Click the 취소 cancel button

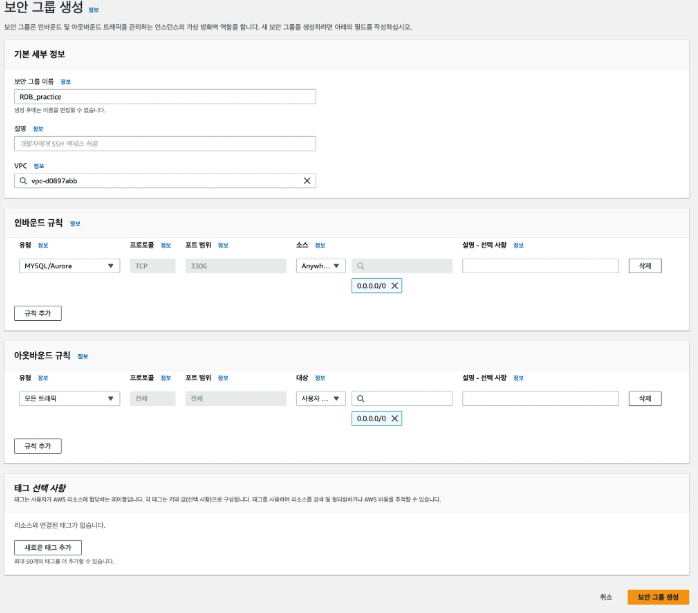(606, 597)
